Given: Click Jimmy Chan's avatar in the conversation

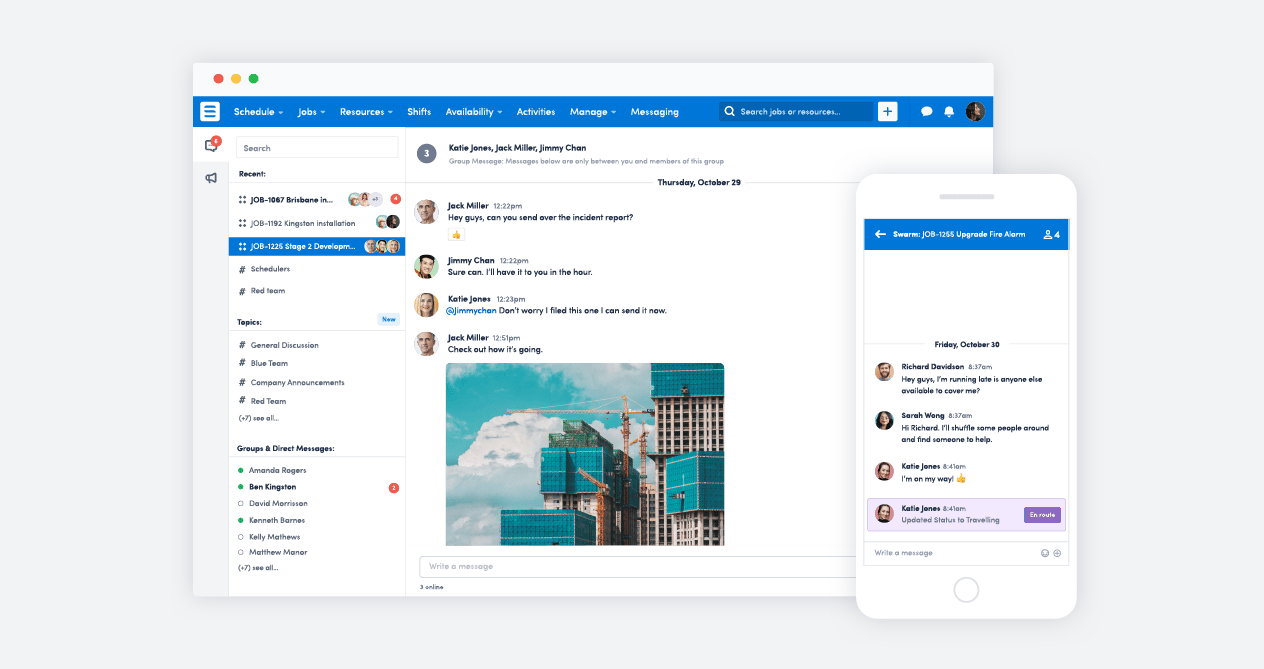Looking at the screenshot, I should click(x=427, y=266).
